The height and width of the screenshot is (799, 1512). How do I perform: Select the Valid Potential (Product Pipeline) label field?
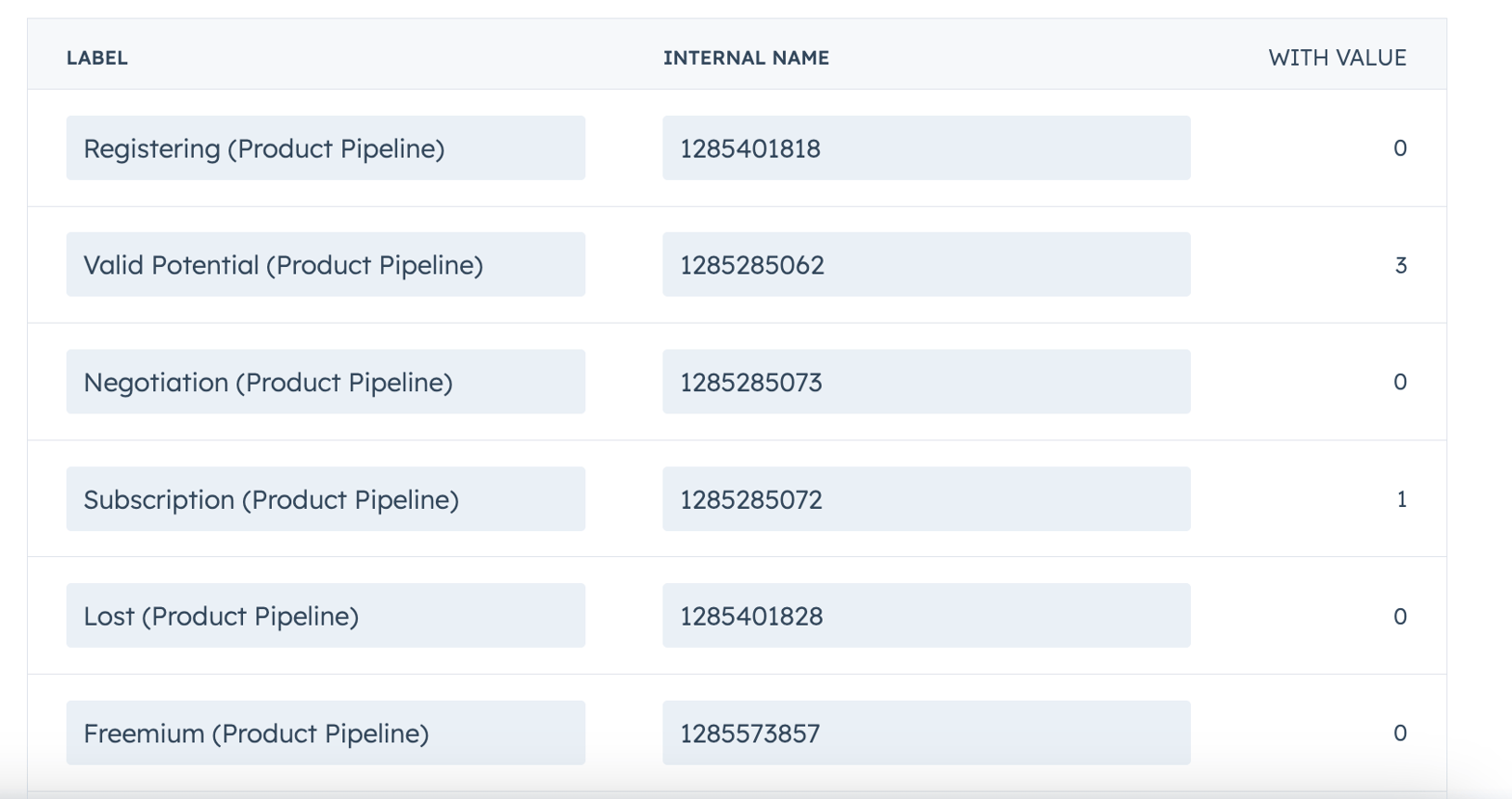[325, 265]
